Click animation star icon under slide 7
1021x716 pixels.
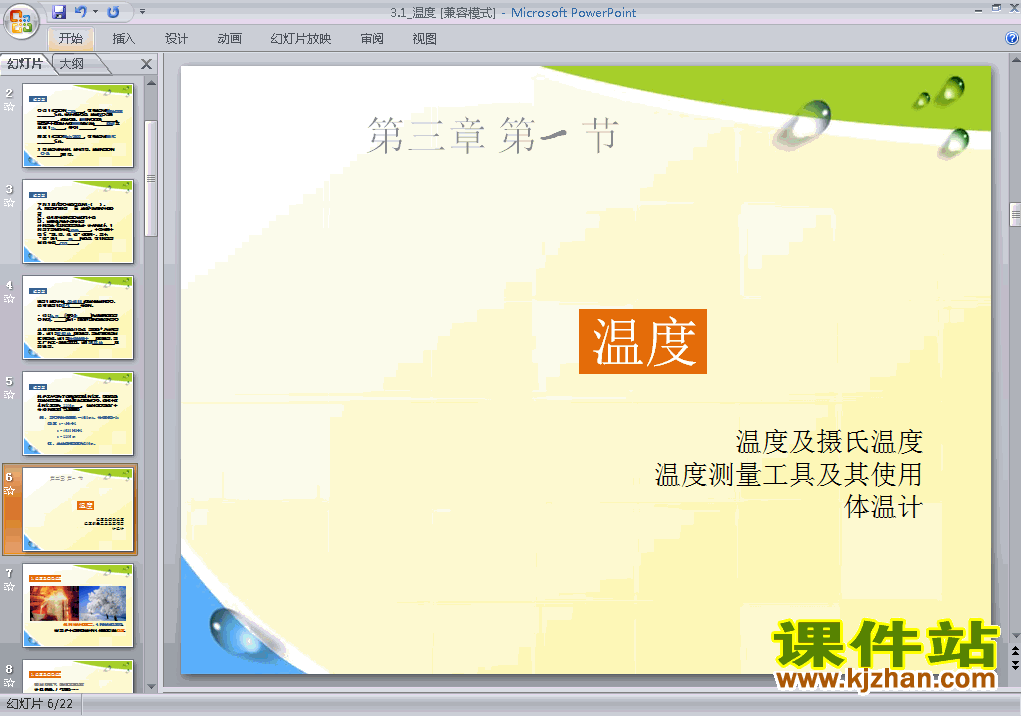[9, 586]
